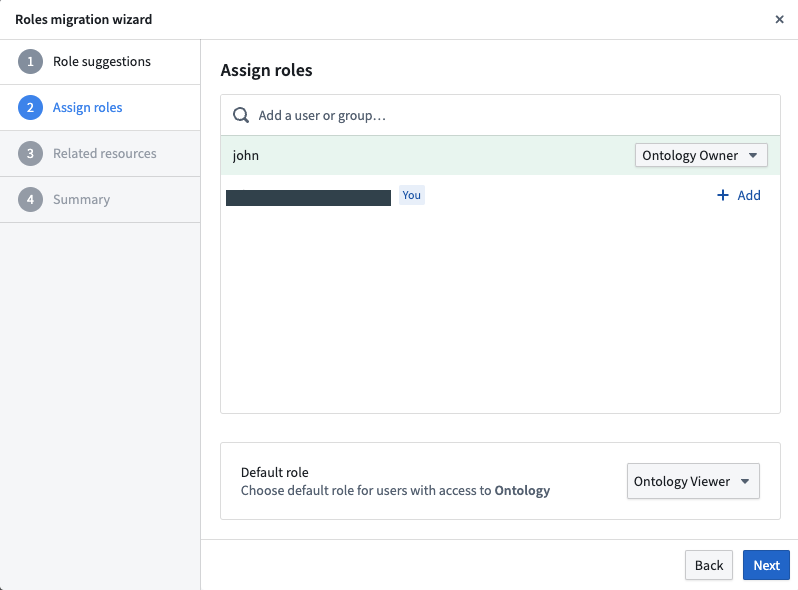Select the Assign roles step
This screenshot has height=590, width=798.
(100, 107)
